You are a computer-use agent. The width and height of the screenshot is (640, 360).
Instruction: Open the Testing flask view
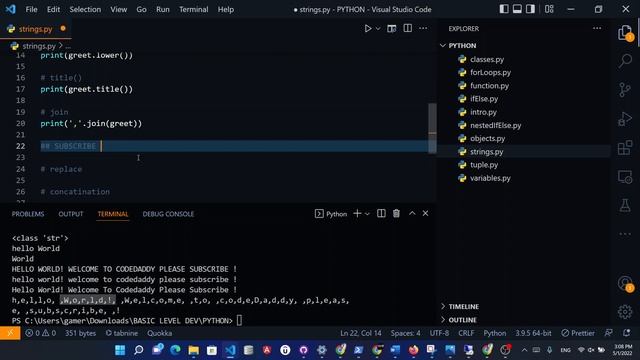coord(625,205)
